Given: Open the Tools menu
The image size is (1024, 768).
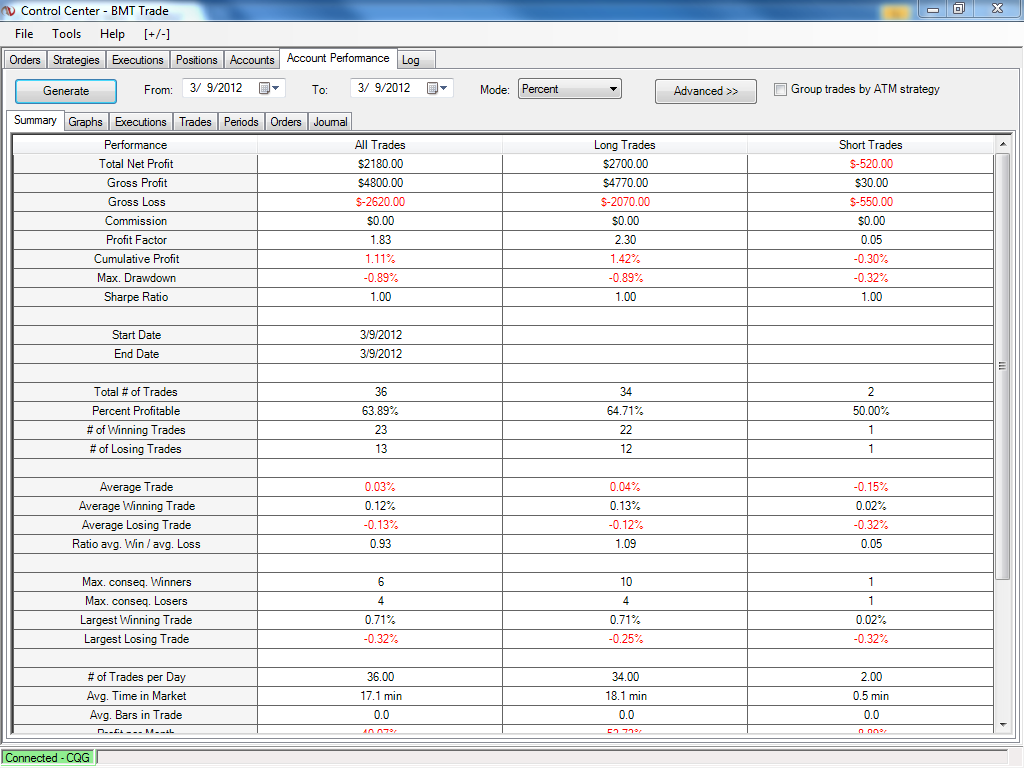Looking at the screenshot, I should coord(67,34).
